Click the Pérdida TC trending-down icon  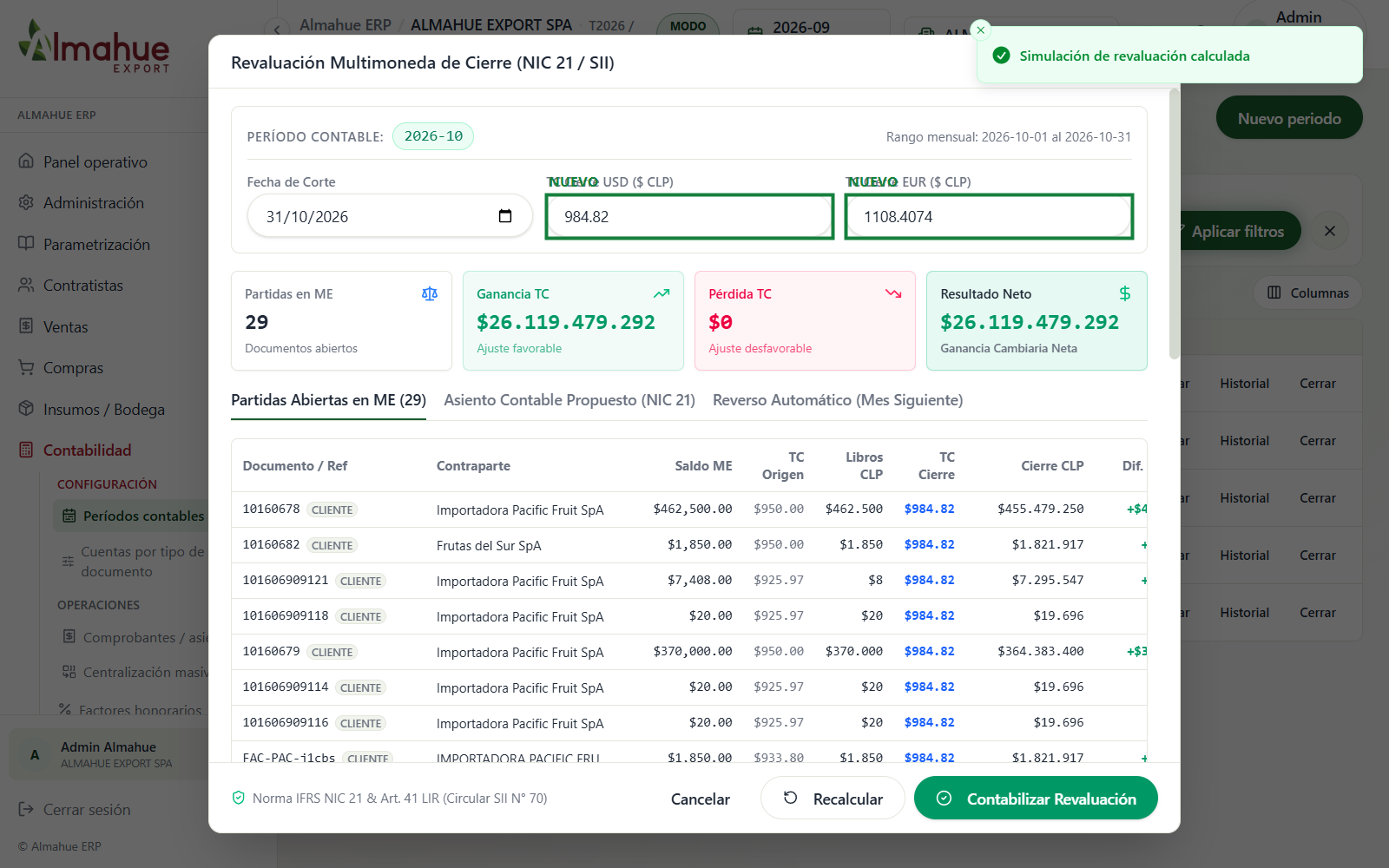pyautogui.click(x=893, y=294)
